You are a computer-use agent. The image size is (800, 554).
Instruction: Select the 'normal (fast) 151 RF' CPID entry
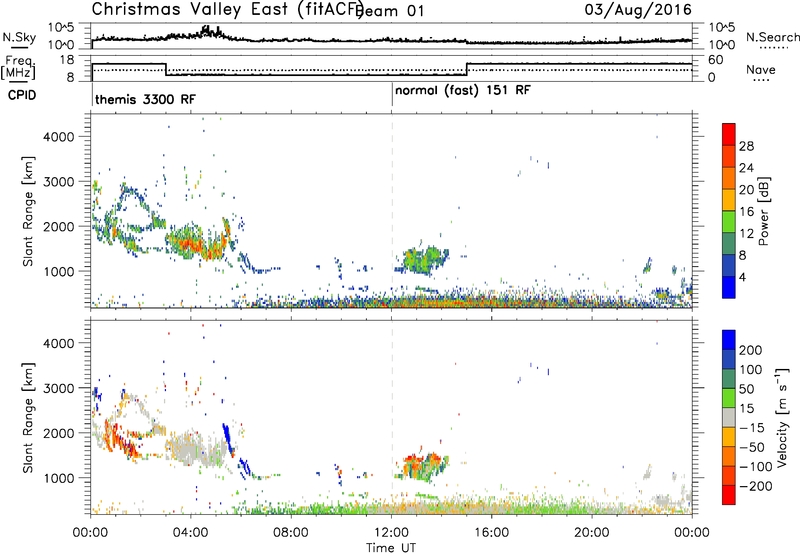(x=463, y=90)
